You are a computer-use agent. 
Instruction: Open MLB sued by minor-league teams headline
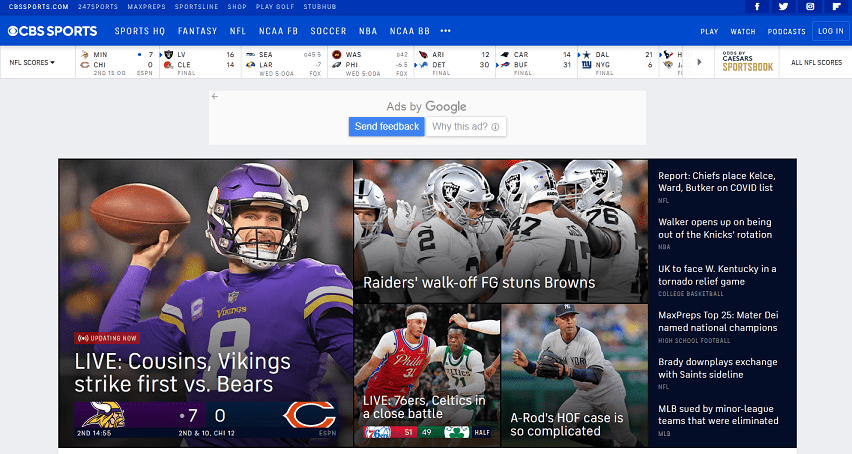pyautogui.click(x=718, y=415)
